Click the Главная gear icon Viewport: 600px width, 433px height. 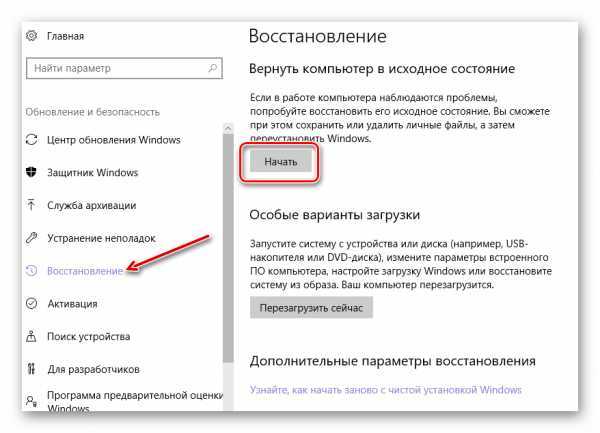coord(31,36)
